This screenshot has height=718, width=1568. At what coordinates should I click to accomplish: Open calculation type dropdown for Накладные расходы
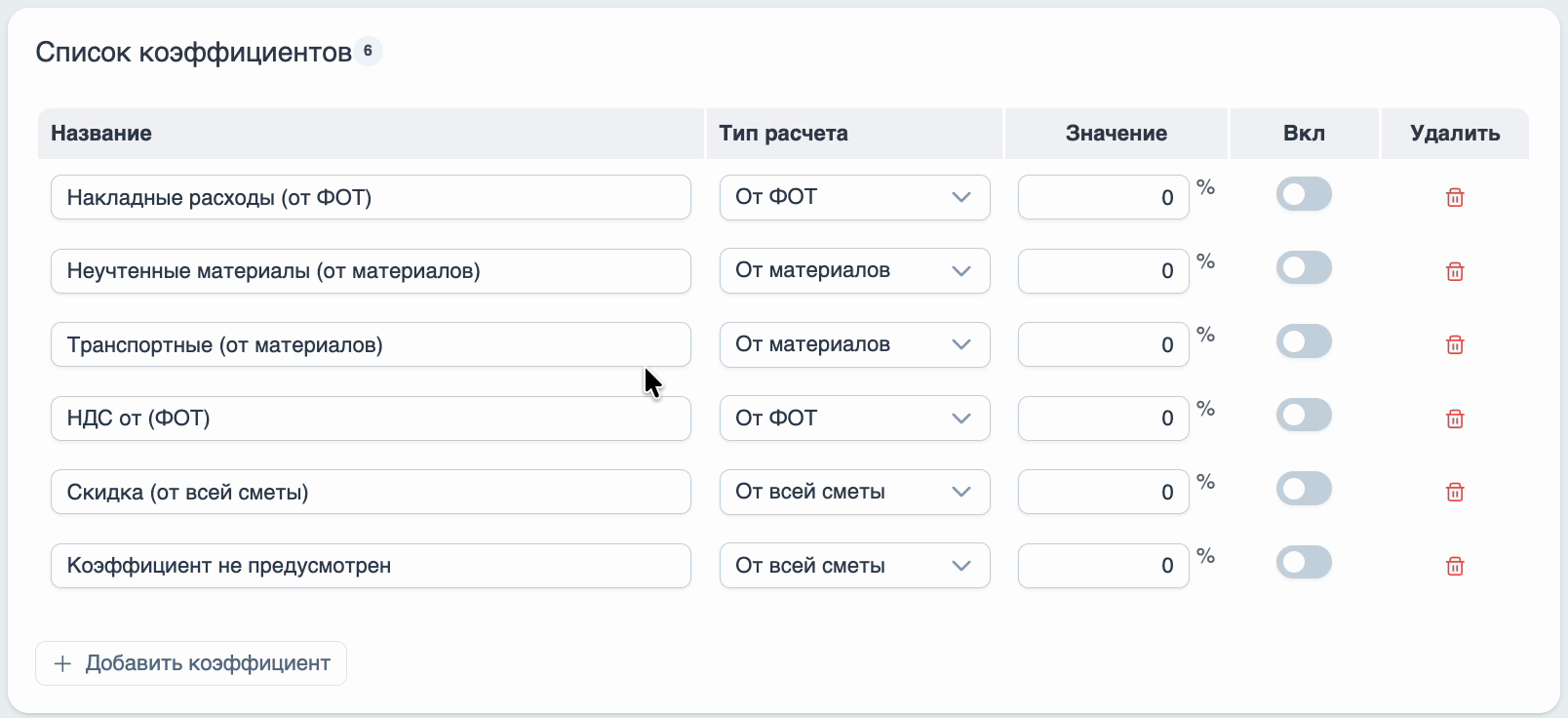[855, 197]
